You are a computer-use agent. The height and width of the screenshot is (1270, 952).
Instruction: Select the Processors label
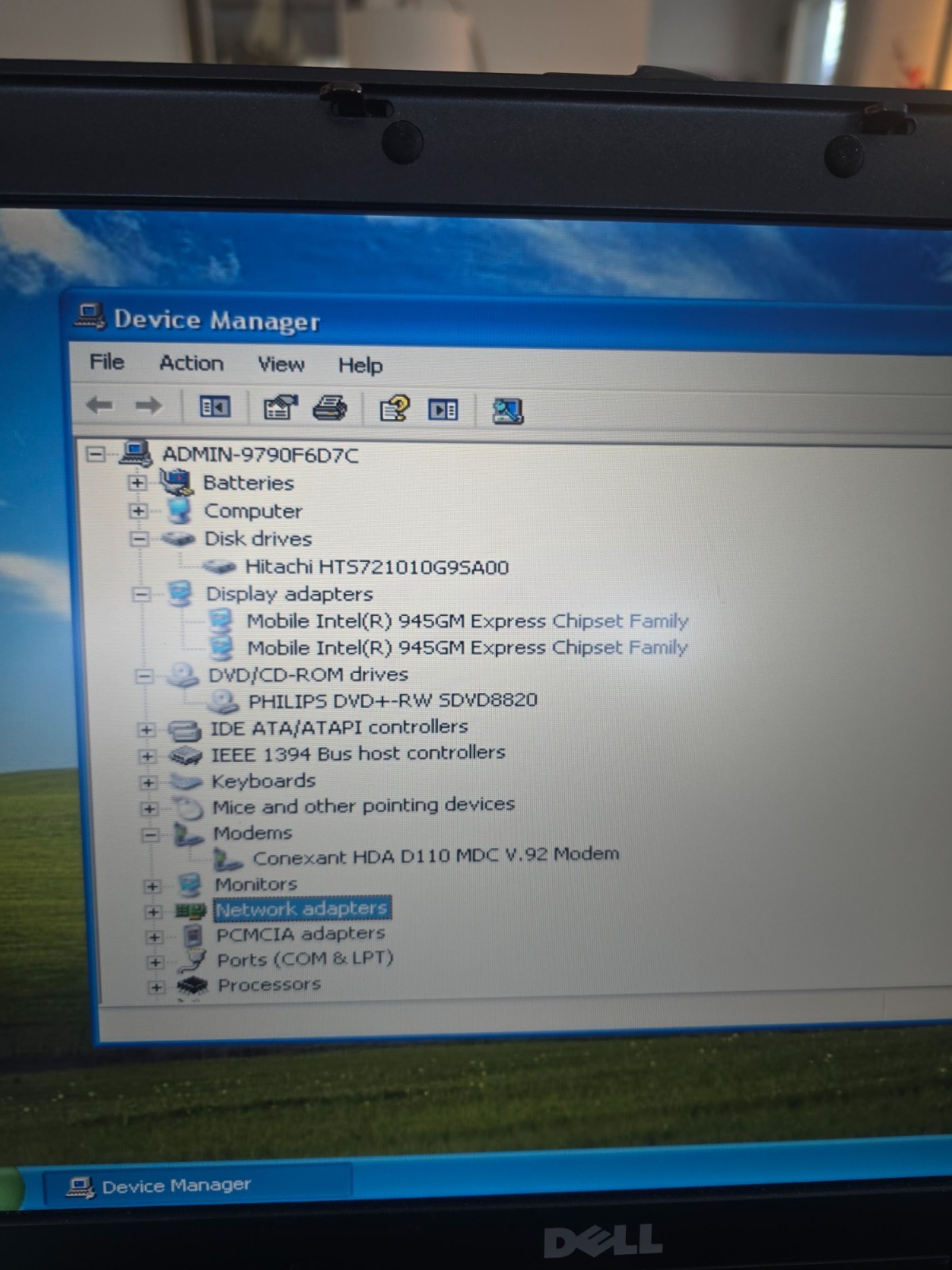coord(270,985)
